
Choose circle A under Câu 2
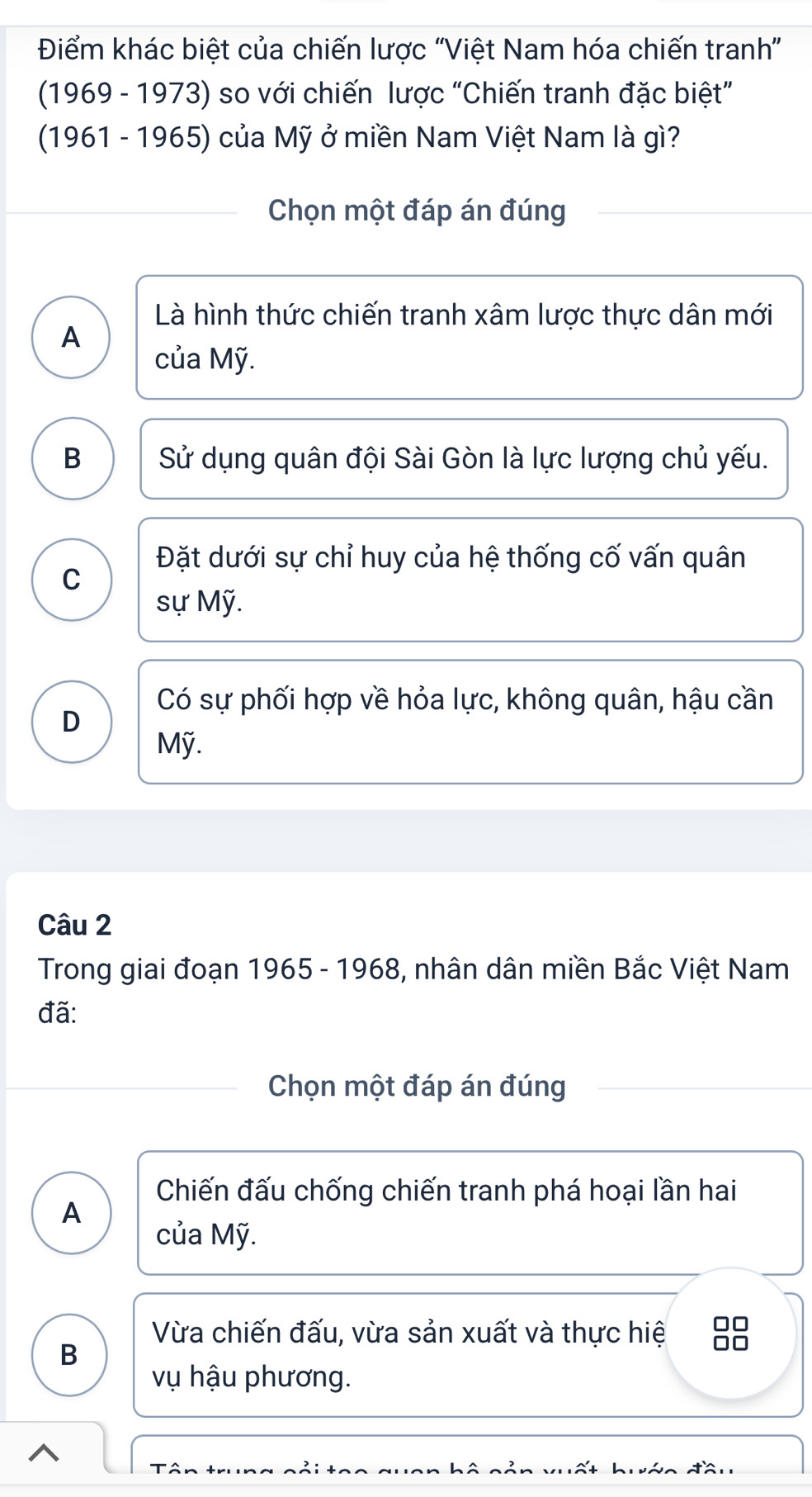[72, 1212]
